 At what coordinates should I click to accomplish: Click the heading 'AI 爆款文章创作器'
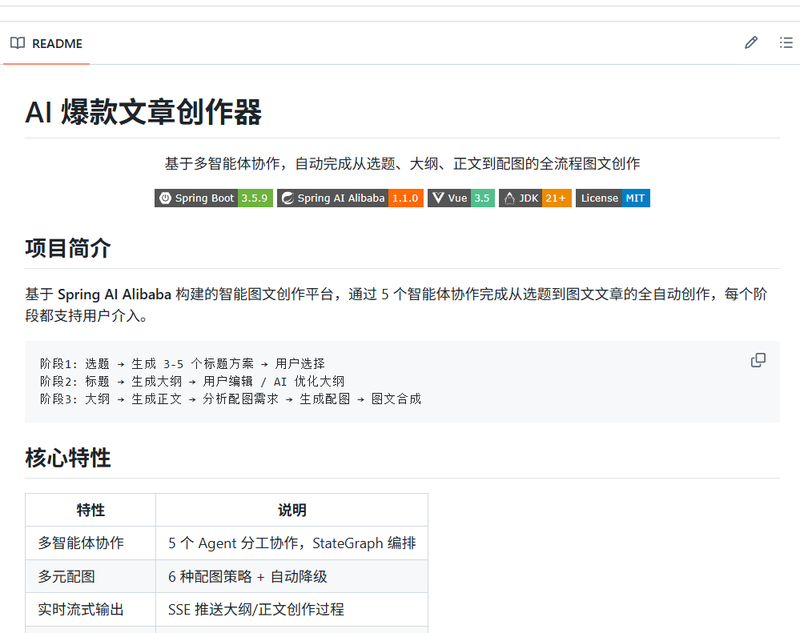[x=143, y=112]
